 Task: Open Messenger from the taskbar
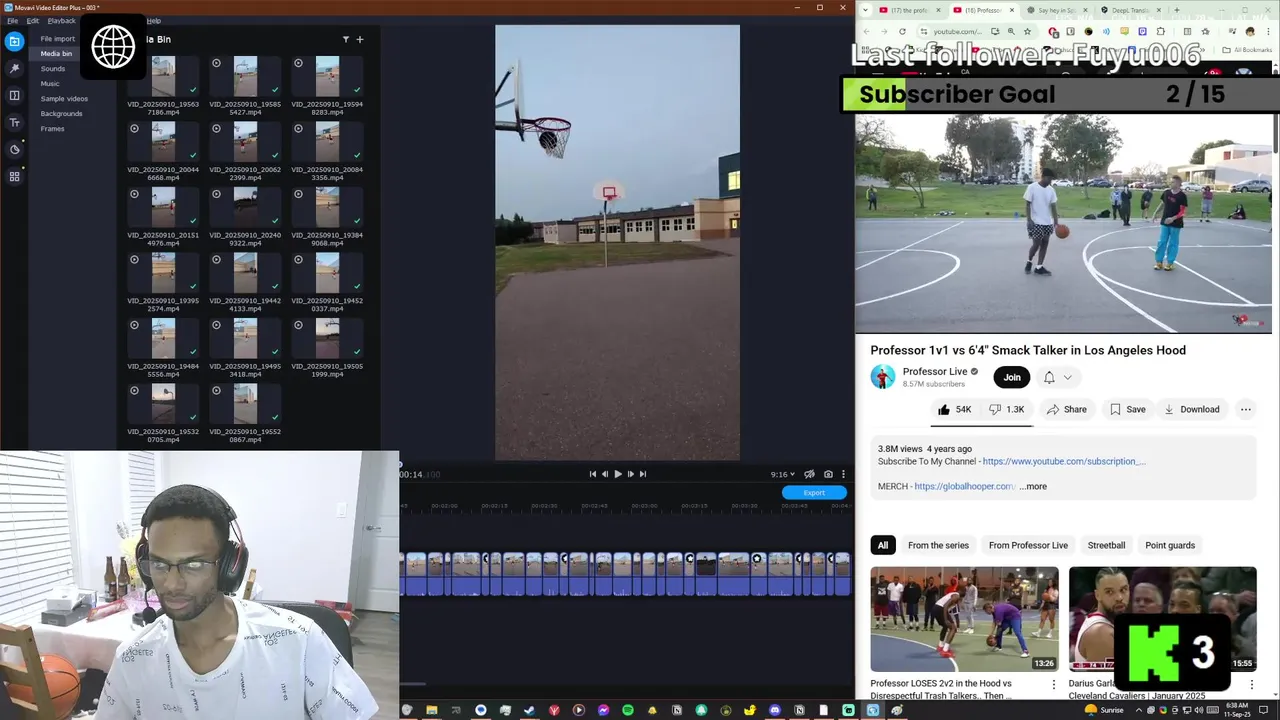[603, 710]
